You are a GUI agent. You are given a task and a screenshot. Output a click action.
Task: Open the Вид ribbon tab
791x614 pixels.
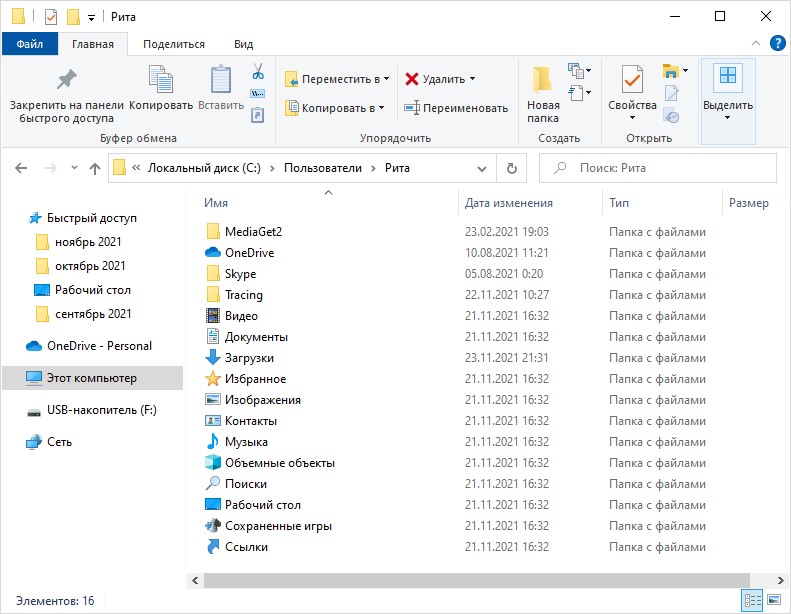(243, 44)
